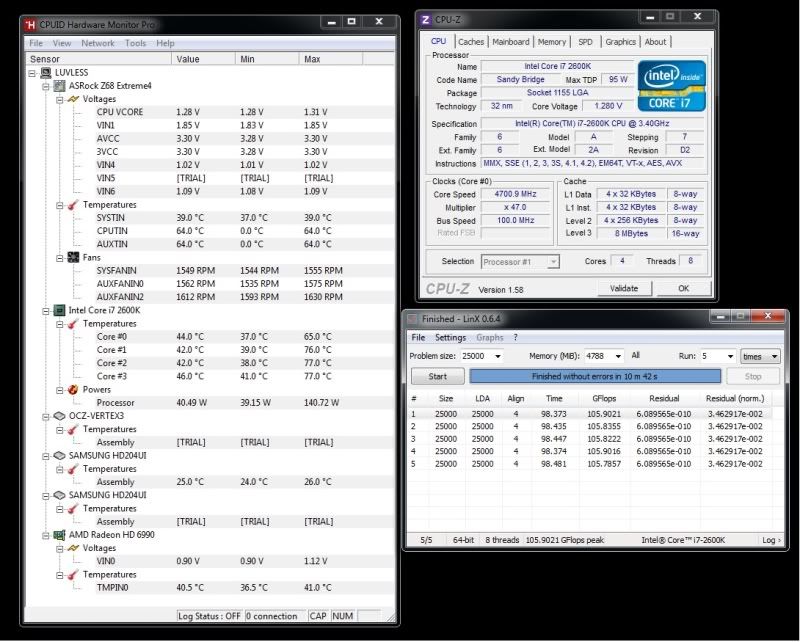The width and height of the screenshot is (800, 642).
Task: Open the Help menu in Hardware Monitor
Action: pyautogui.click(x=165, y=43)
